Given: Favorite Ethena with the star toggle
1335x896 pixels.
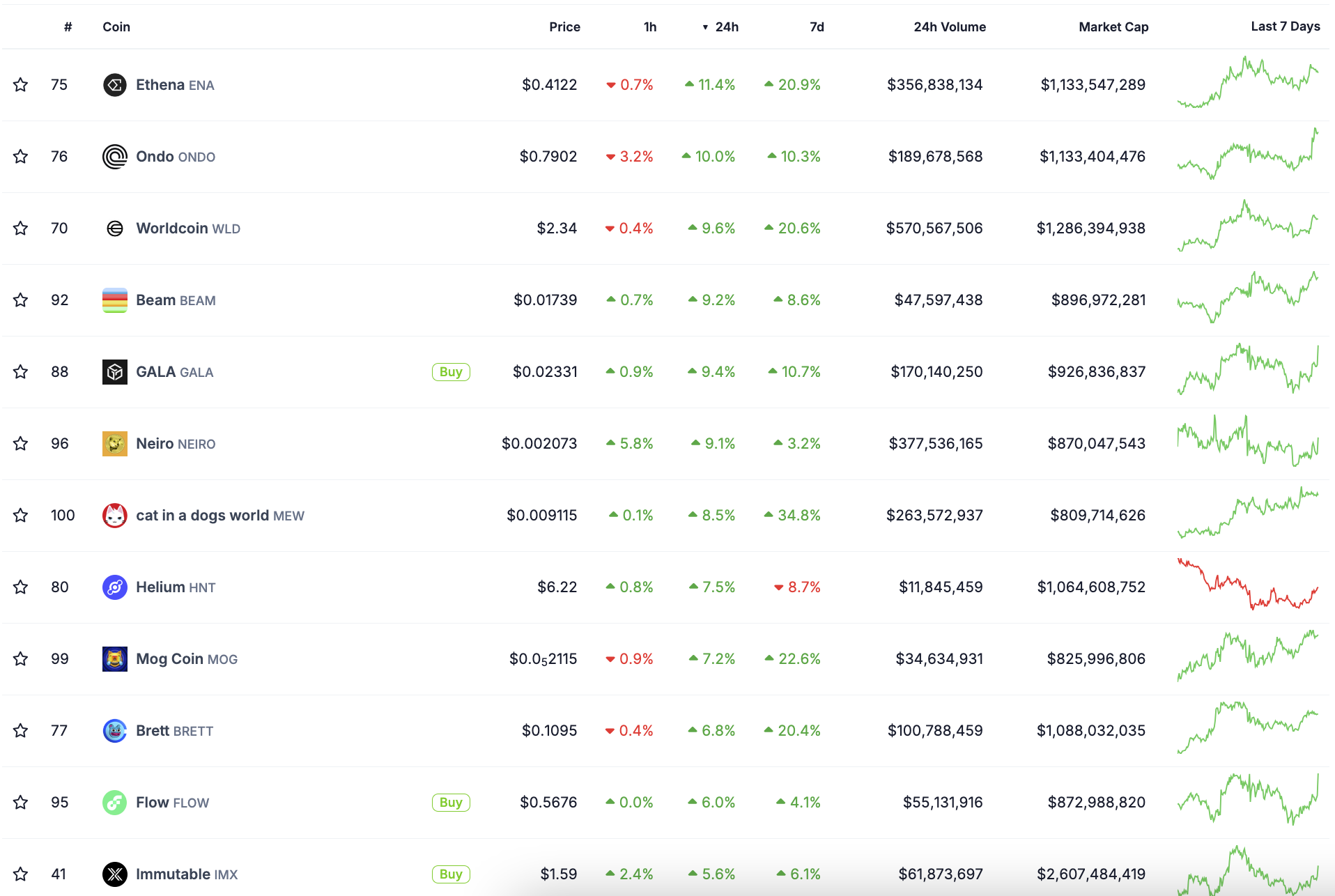Looking at the screenshot, I should click(21, 85).
